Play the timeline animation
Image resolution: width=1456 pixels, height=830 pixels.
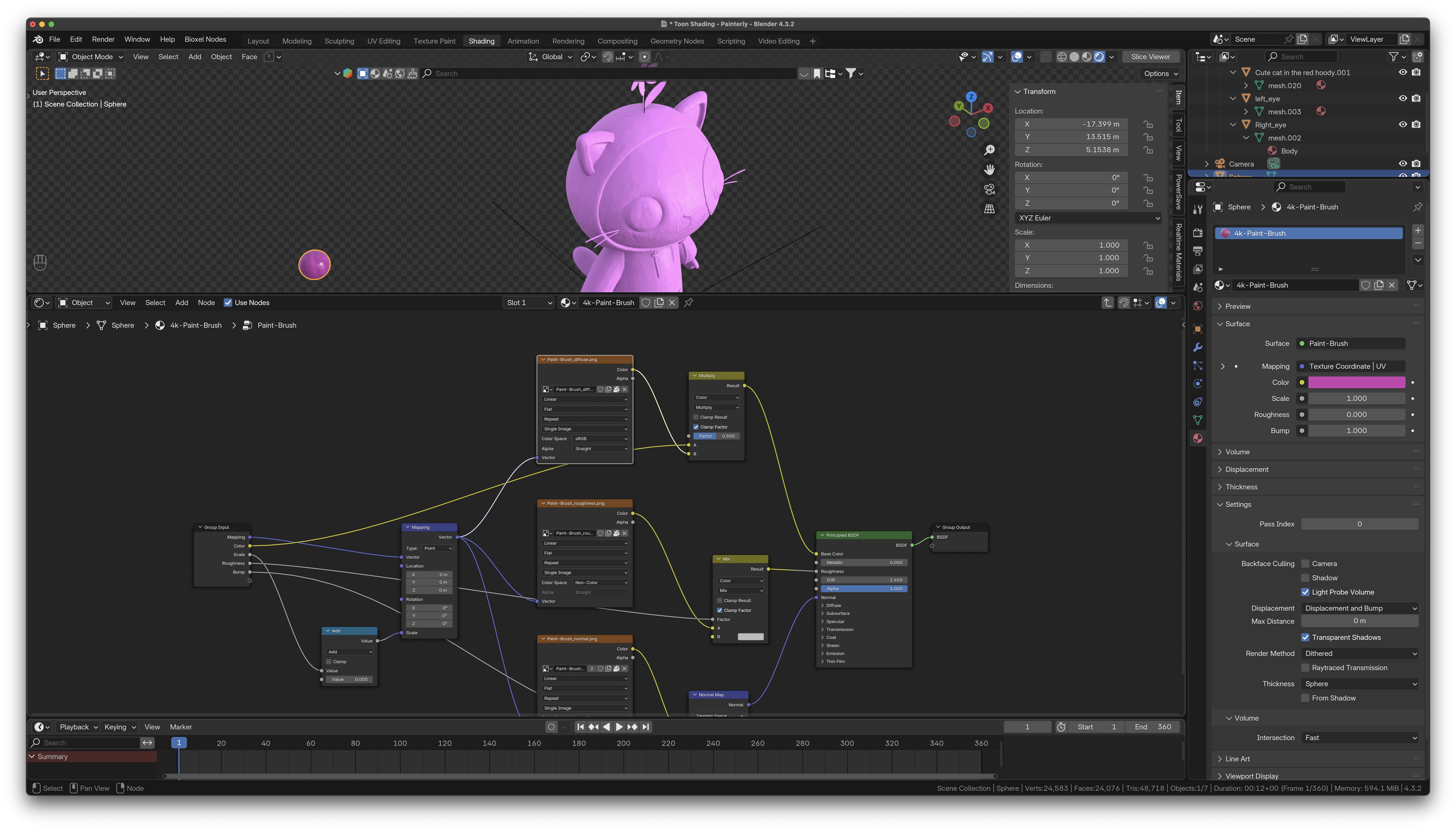pyautogui.click(x=619, y=727)
